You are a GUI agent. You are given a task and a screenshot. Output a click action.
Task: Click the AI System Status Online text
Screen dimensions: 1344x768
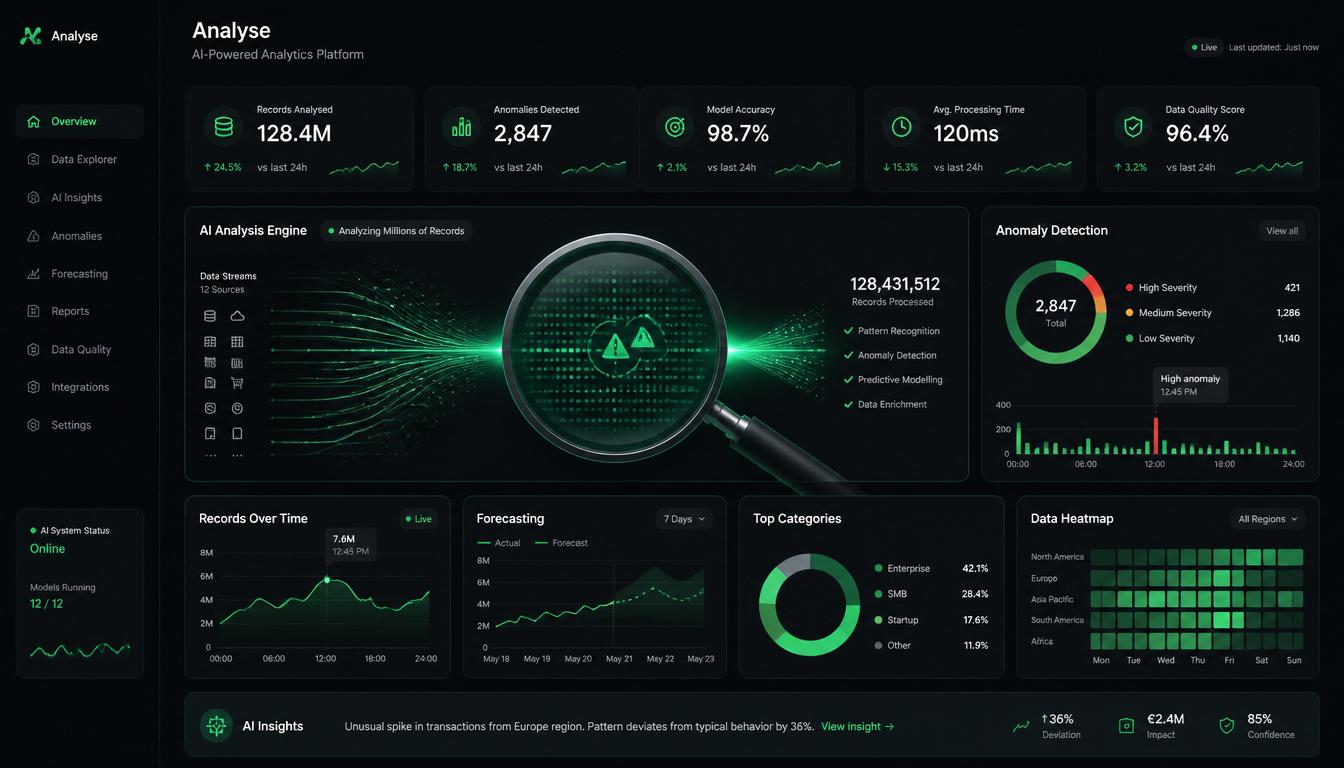(x=47, y=549)
